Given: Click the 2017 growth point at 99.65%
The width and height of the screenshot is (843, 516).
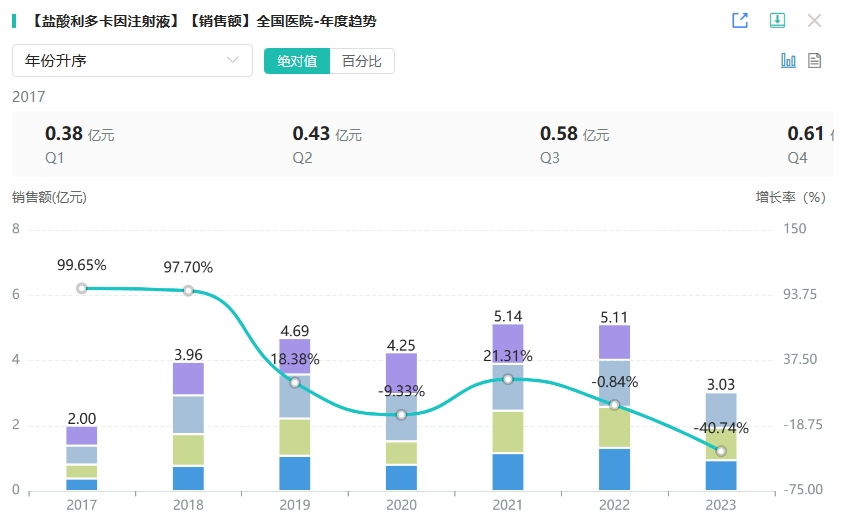Looking at the screenshot, I should [82, 288].
